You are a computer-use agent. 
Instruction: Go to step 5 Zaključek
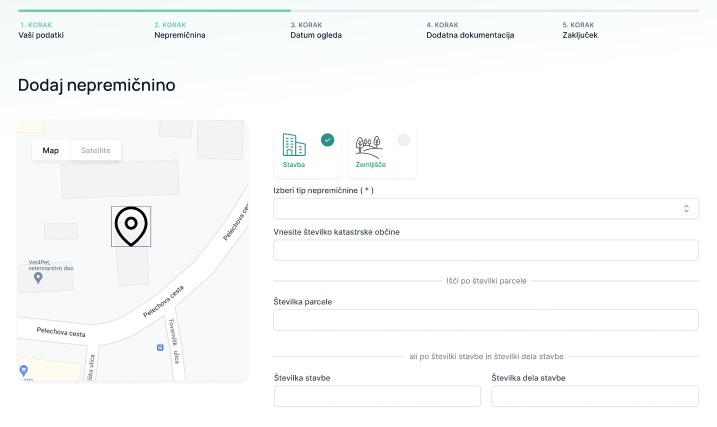tap(579, 30)
